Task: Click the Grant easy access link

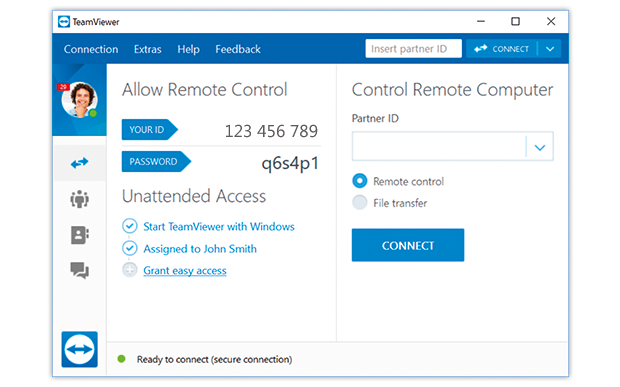Action: [x=185, y=270]
